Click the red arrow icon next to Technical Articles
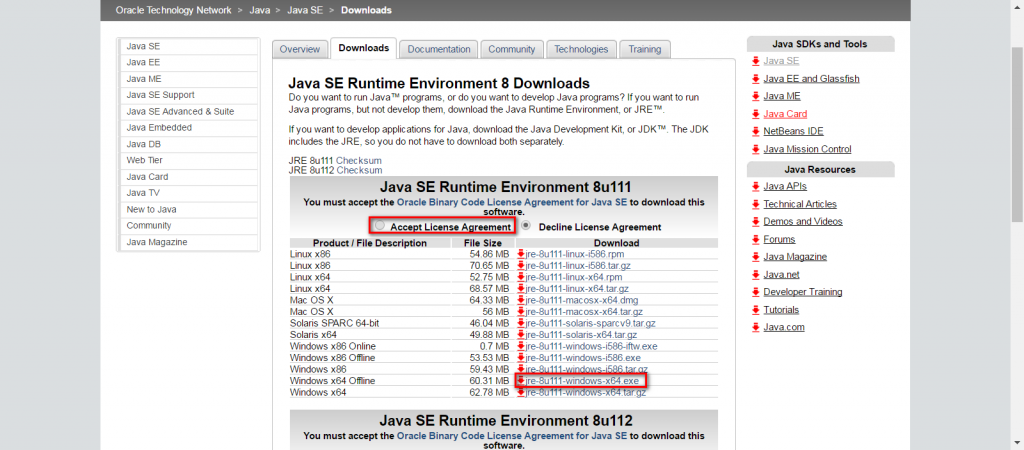The height and width of the screenshot is (450, 1024). 756,204
